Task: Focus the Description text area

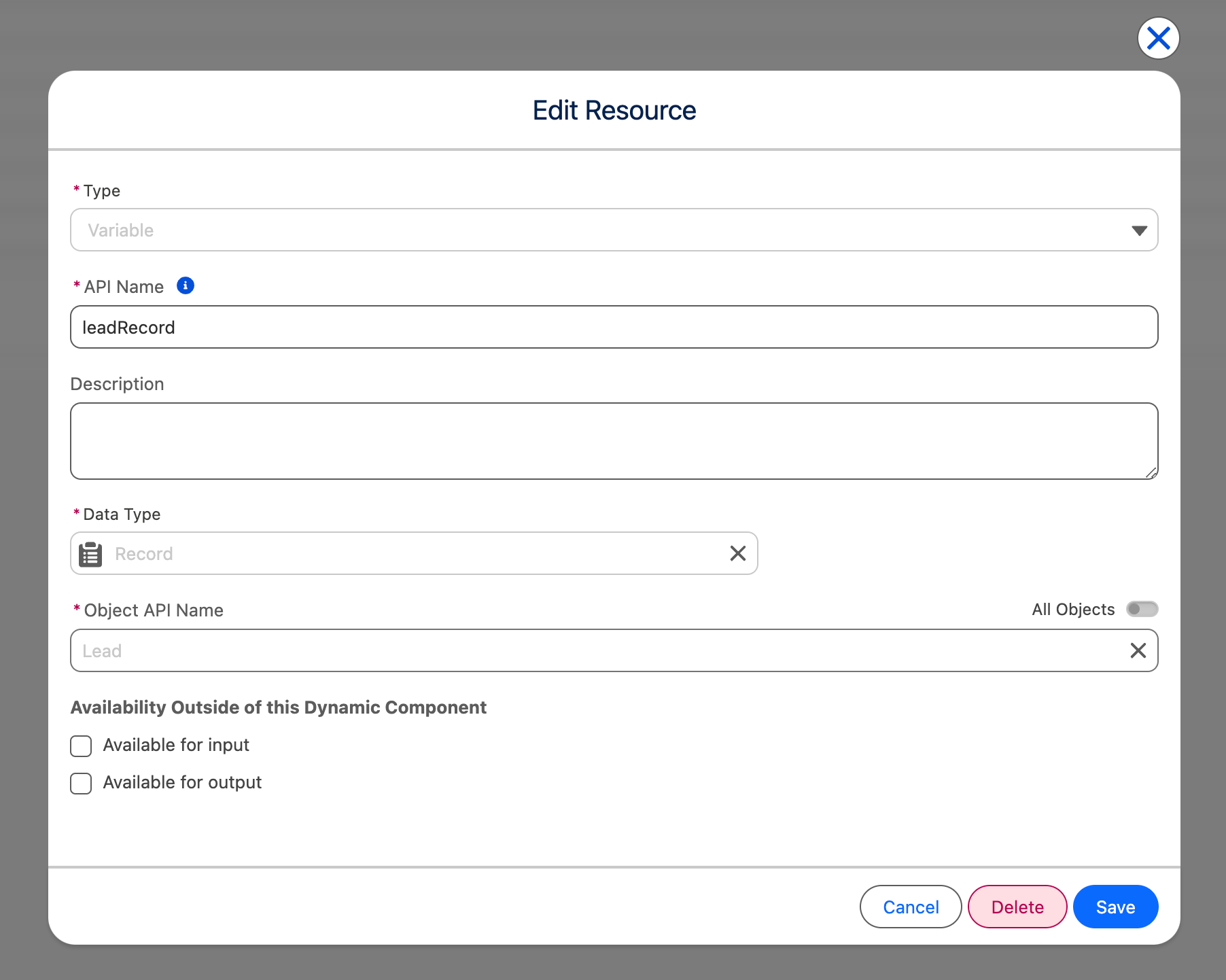Action: [613, 441]
